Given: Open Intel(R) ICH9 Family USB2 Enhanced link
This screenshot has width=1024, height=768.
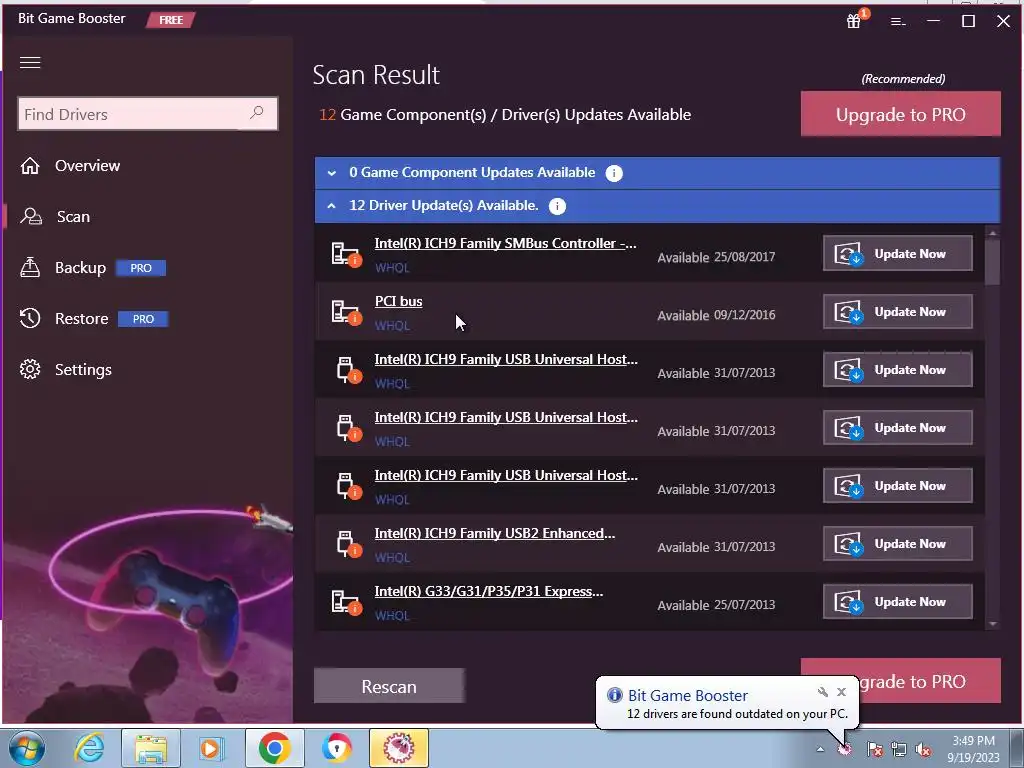Looking at the screenshot, I should [494, 534].
